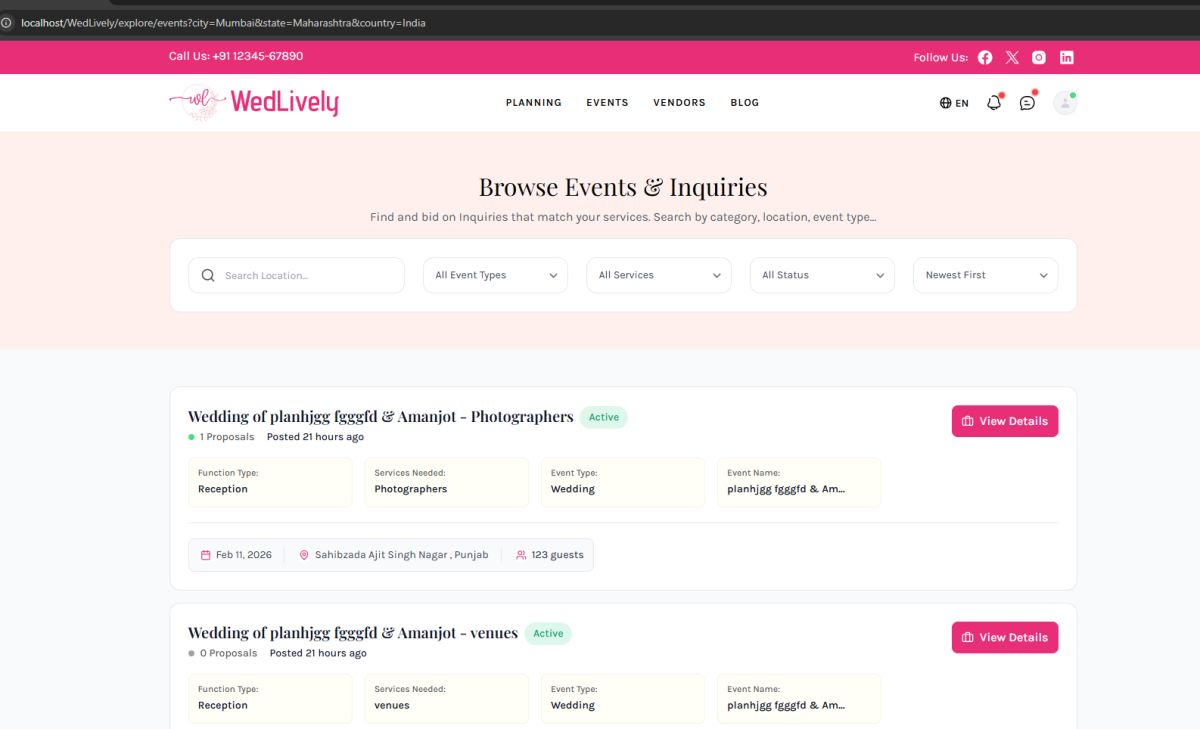Image resolution: width=1200 pixels, height=729 pixels.
Task: Open the Facebook social icon
Action: tap(985, 57)
